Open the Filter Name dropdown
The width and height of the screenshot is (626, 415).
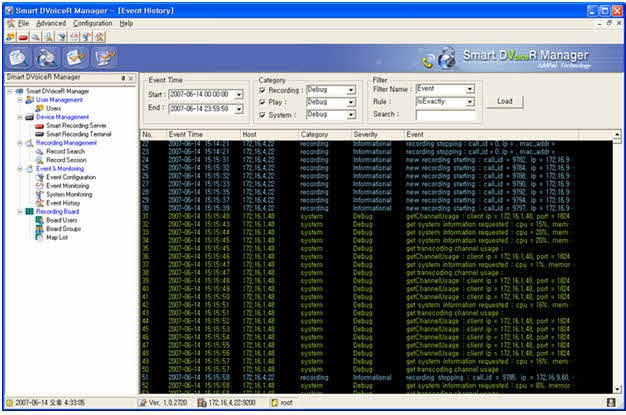pyautogui.click(x=469, y=89)
